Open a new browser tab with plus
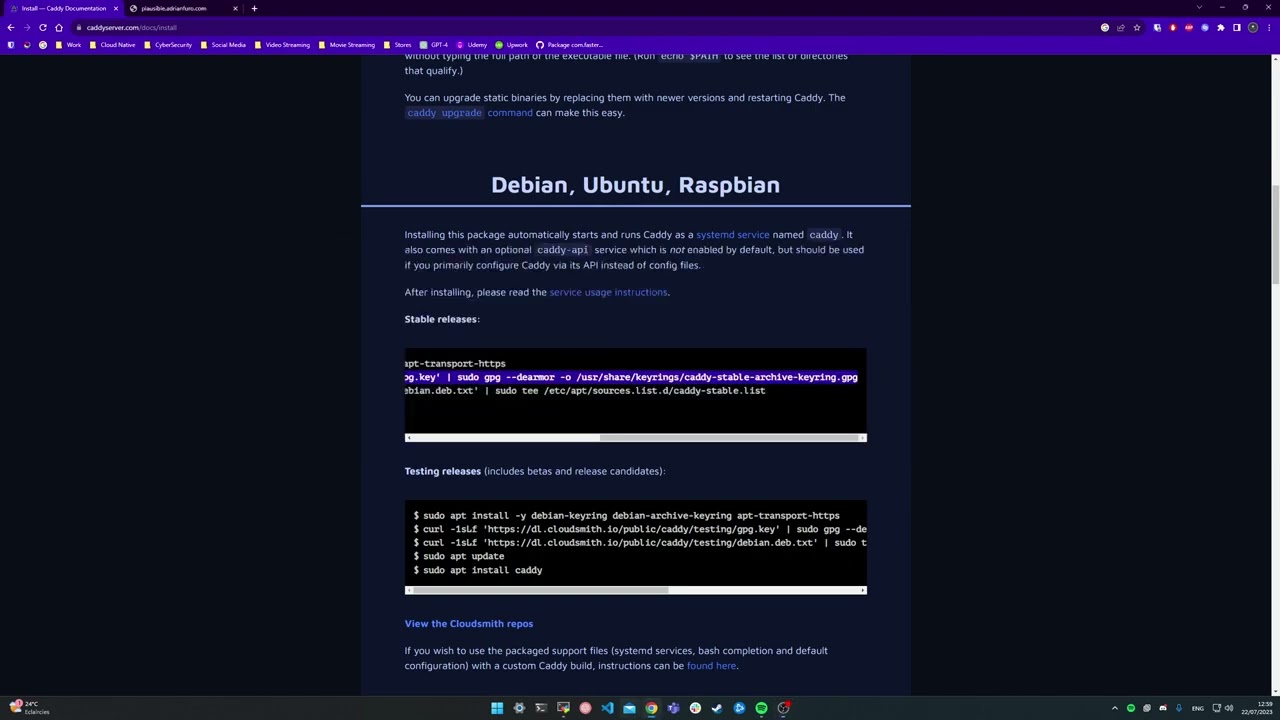This screenshot has height=720, width=1280. [254, 8]
